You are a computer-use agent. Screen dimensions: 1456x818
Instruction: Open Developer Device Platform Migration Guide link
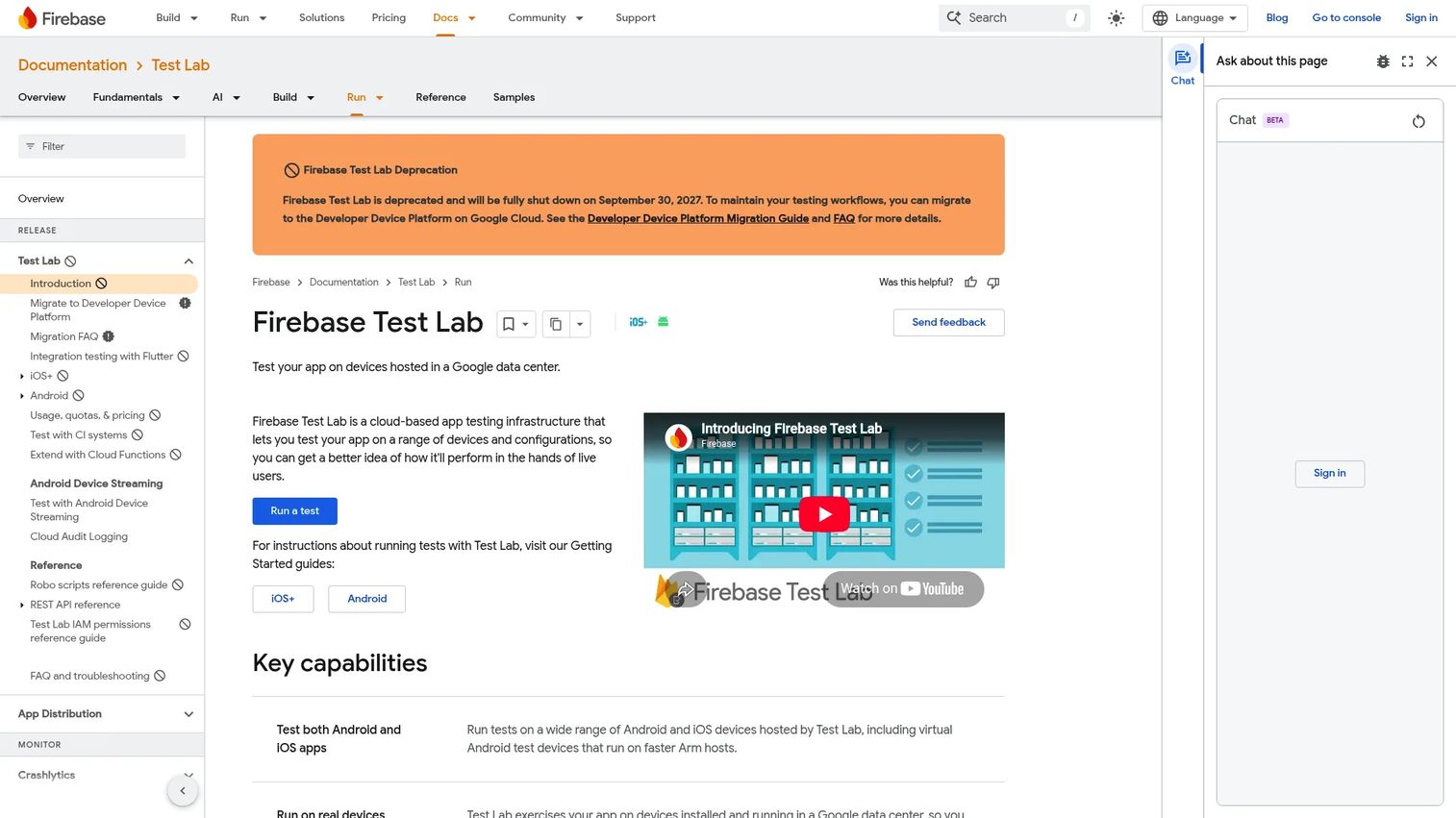(x=698, y=219)
